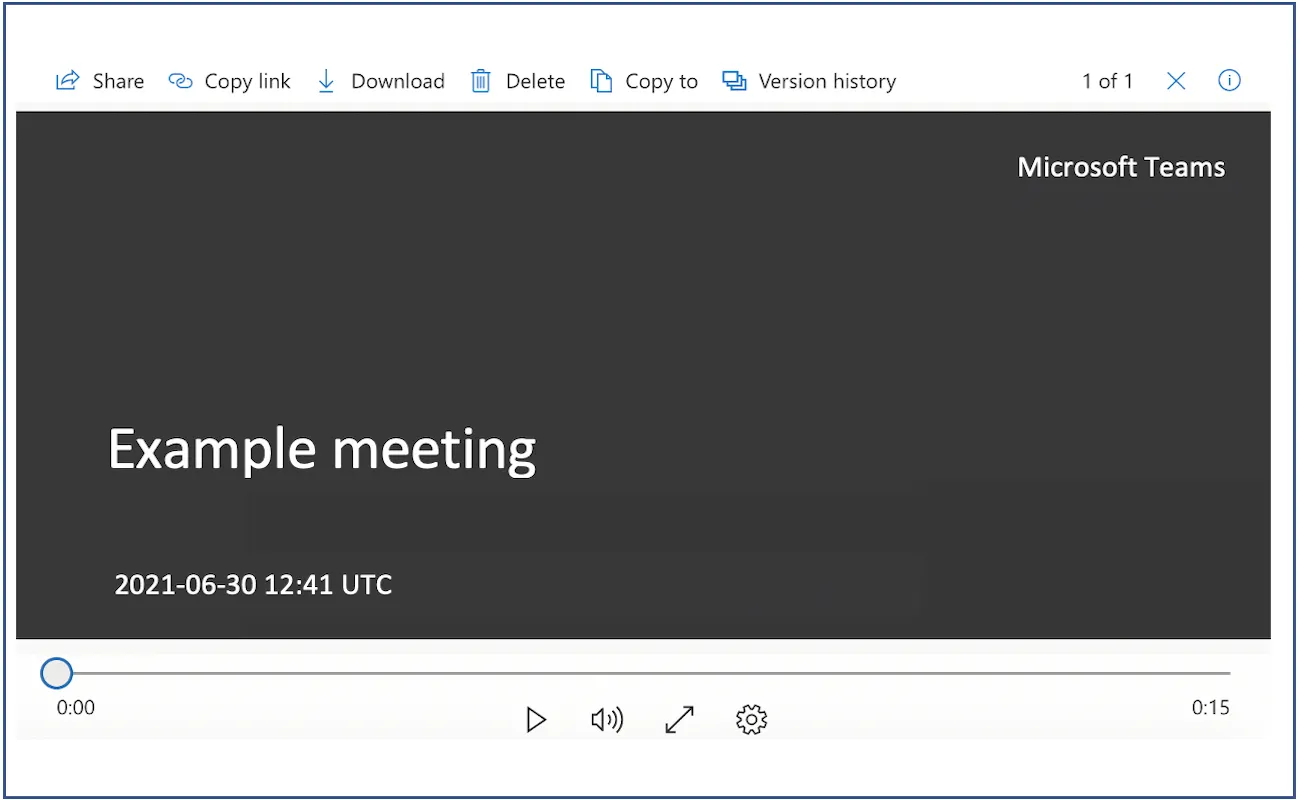The width and height of the screenshot is (1300, 800).
Task: Play the Example meeting recording
Action: coord(537,719)
